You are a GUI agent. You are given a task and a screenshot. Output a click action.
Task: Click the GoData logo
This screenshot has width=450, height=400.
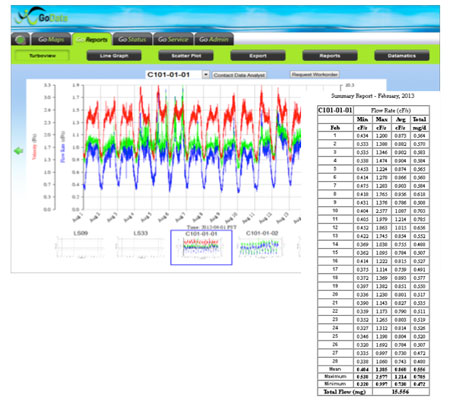pyautogui.click(x=42, y=17)
